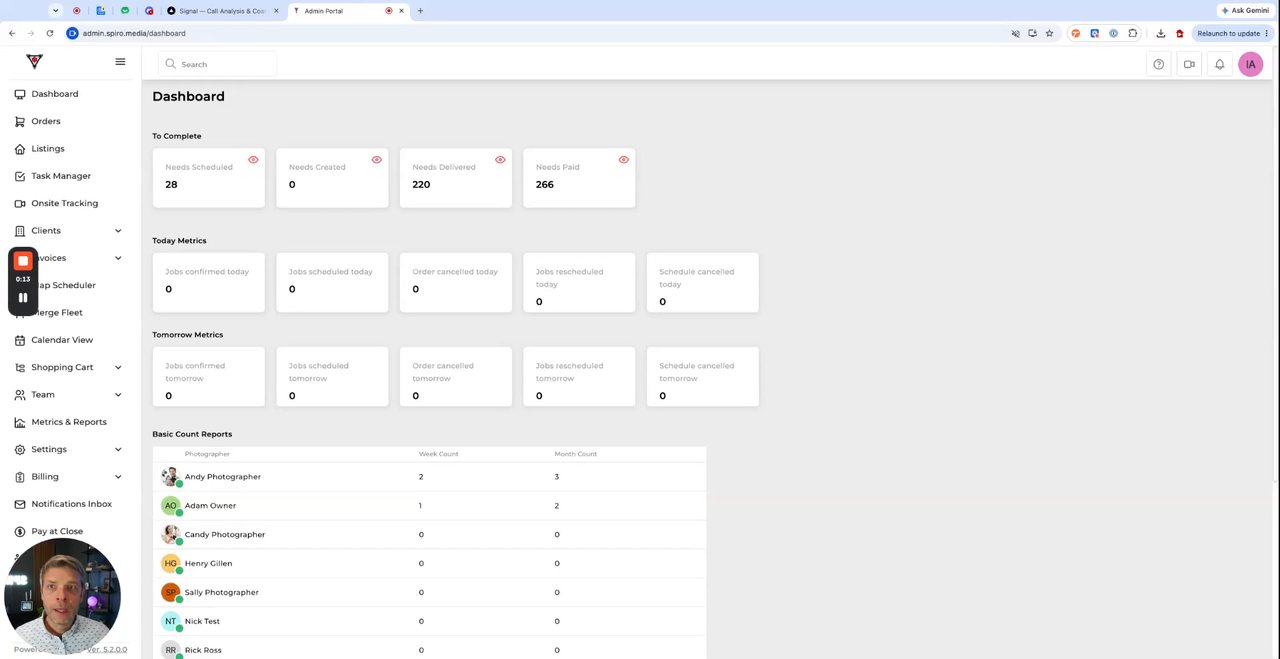1280x659 pixels.
Task: Expand the Clients sidebar menu chevron
Action: pos(118,231)
